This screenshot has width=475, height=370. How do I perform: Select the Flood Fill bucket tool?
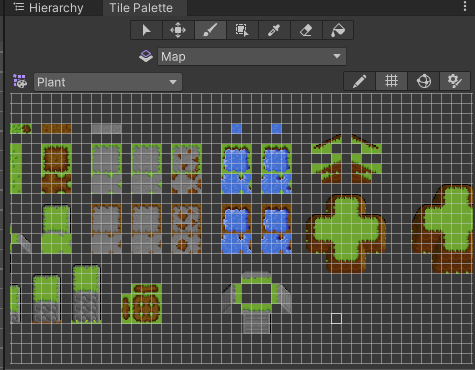[x=338, y=30]
